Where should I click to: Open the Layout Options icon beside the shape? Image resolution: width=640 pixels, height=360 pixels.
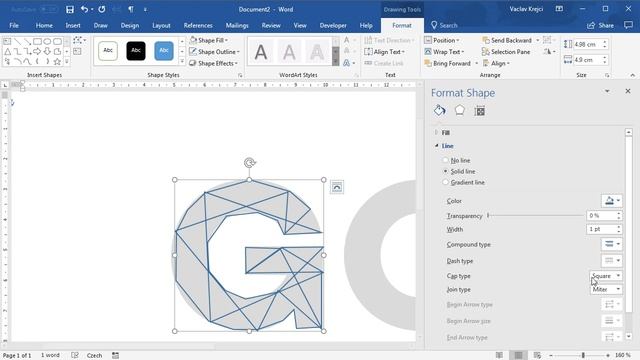pos(337,187)
